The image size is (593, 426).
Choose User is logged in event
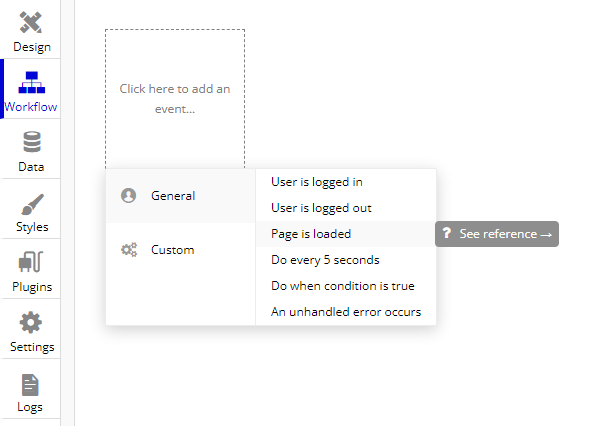(x=317, y=182)
